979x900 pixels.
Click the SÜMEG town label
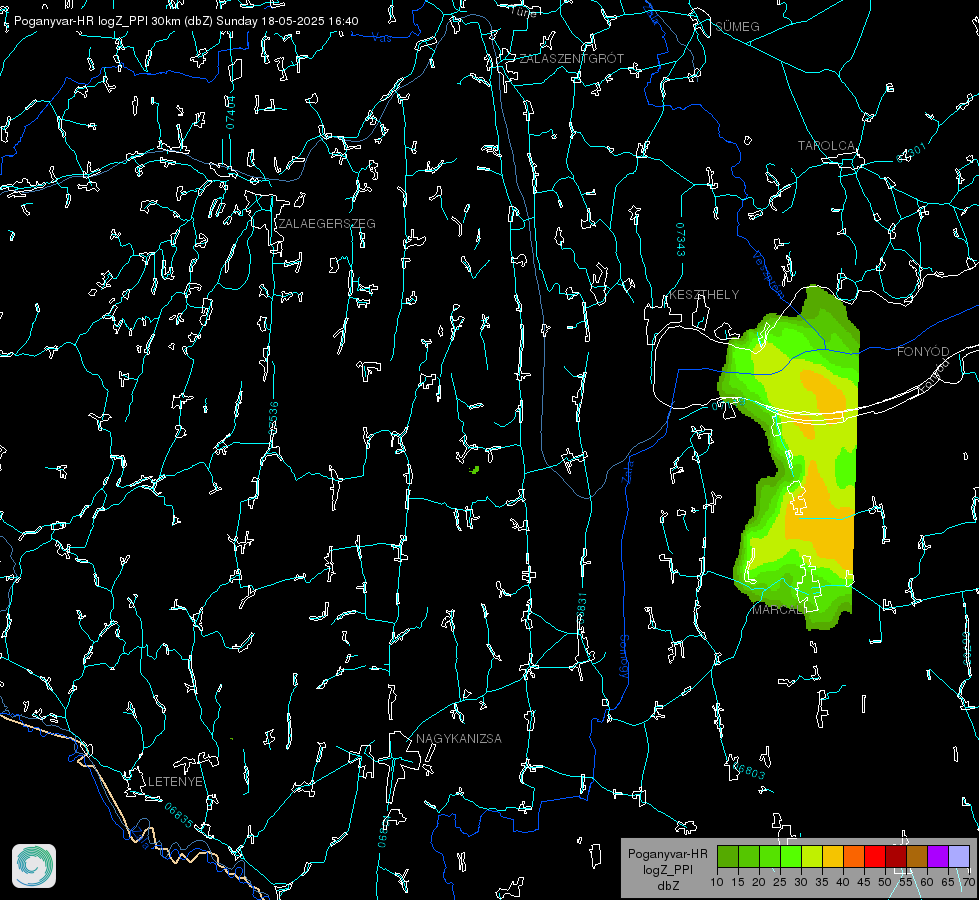coord(737,27)
